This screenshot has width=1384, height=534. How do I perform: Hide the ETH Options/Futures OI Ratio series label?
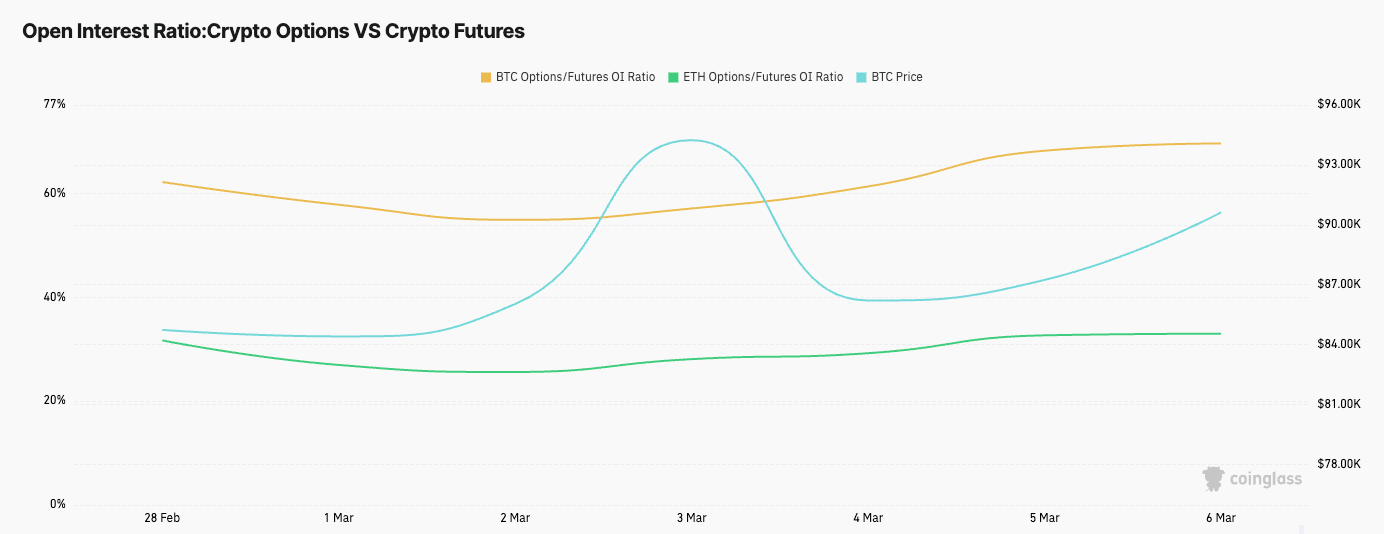[762, 77]
